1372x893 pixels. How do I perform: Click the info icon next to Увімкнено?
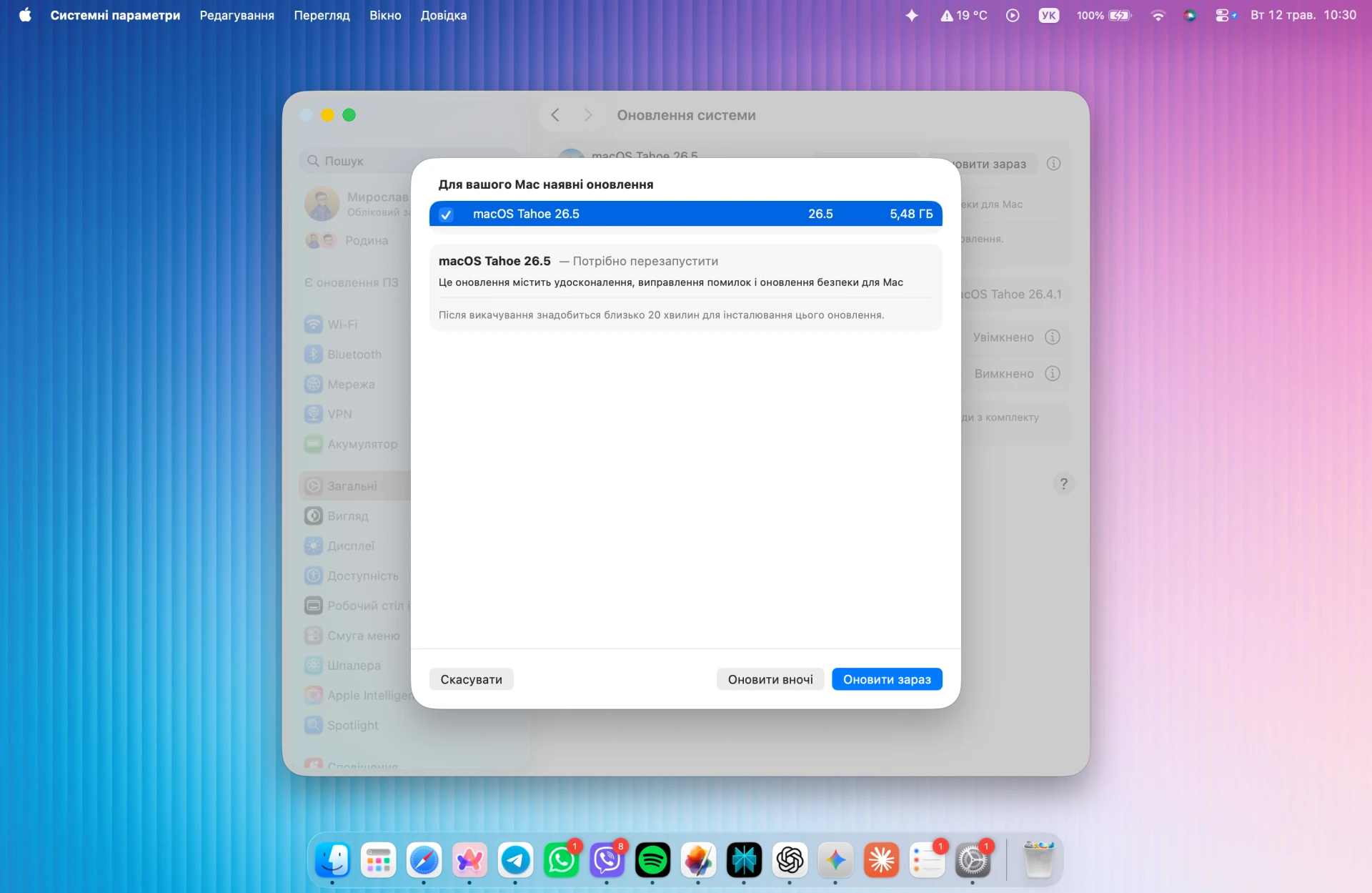(x=1053, y=337)
